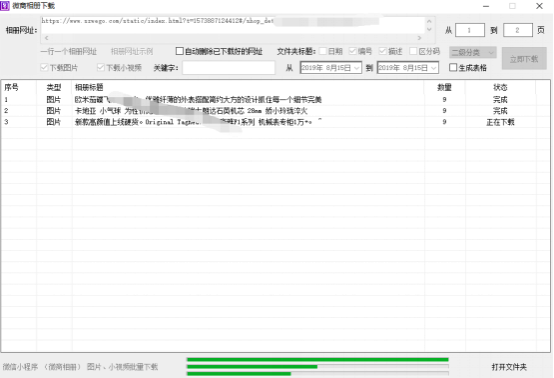
Task: Toggle the 下载图片 checkbox
Action: click(x=44, y=67)
